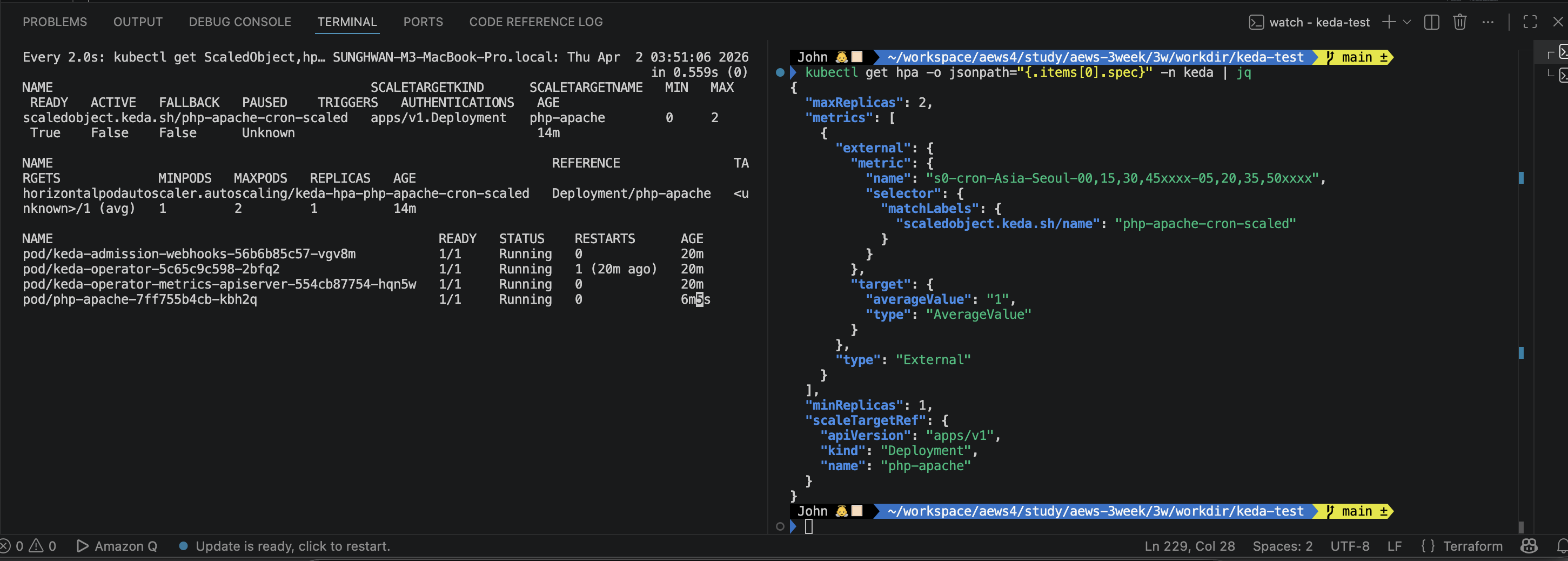Switch to the OUTPUT tab
Screen dimensions: 1568x561
coord(138,22)
